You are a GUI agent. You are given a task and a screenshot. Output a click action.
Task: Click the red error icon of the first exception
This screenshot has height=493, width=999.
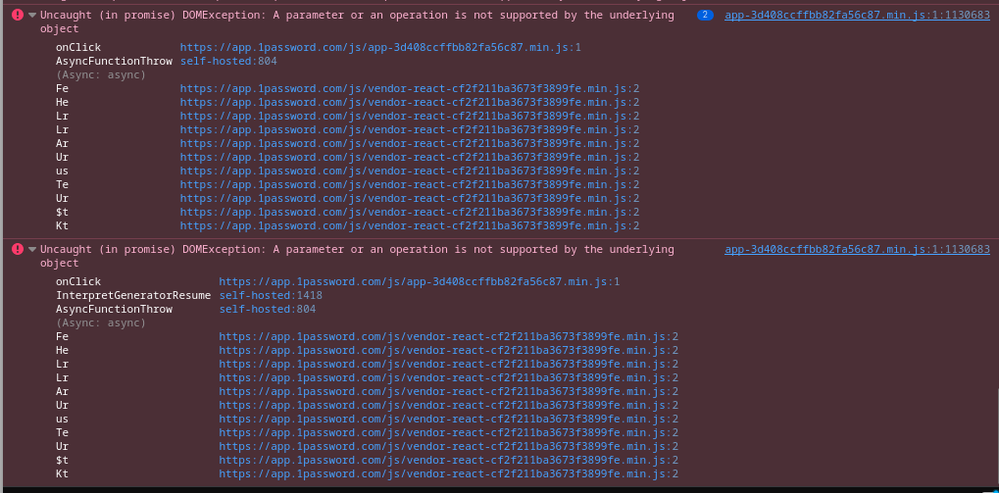pos(17,16)
